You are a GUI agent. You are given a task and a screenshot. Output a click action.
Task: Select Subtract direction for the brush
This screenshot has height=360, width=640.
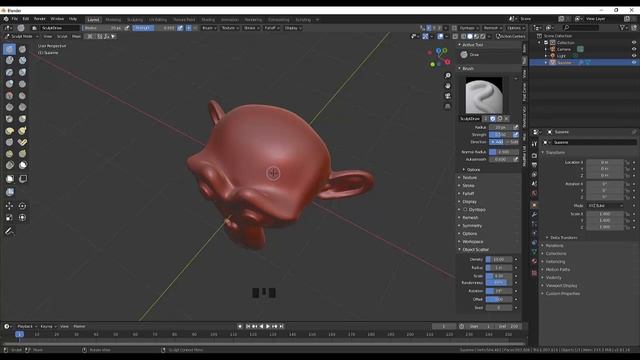512,142
